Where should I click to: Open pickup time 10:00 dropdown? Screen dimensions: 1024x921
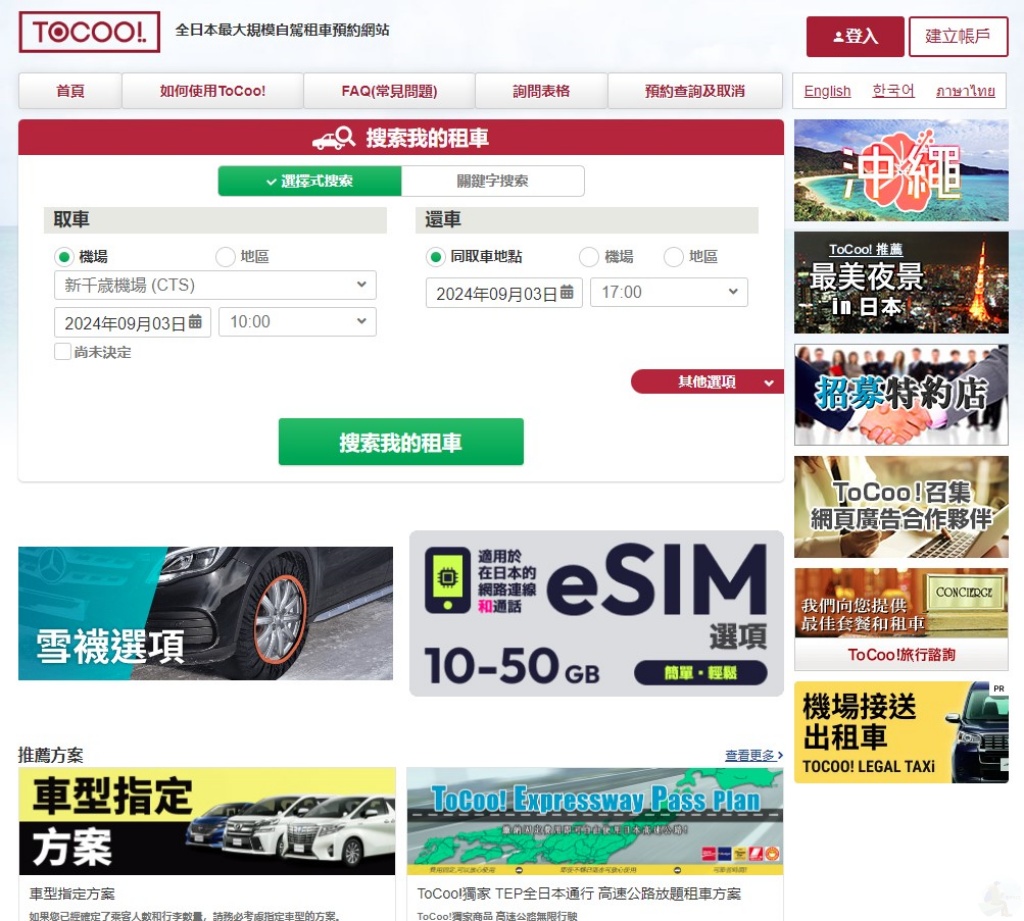click(297, 322)
